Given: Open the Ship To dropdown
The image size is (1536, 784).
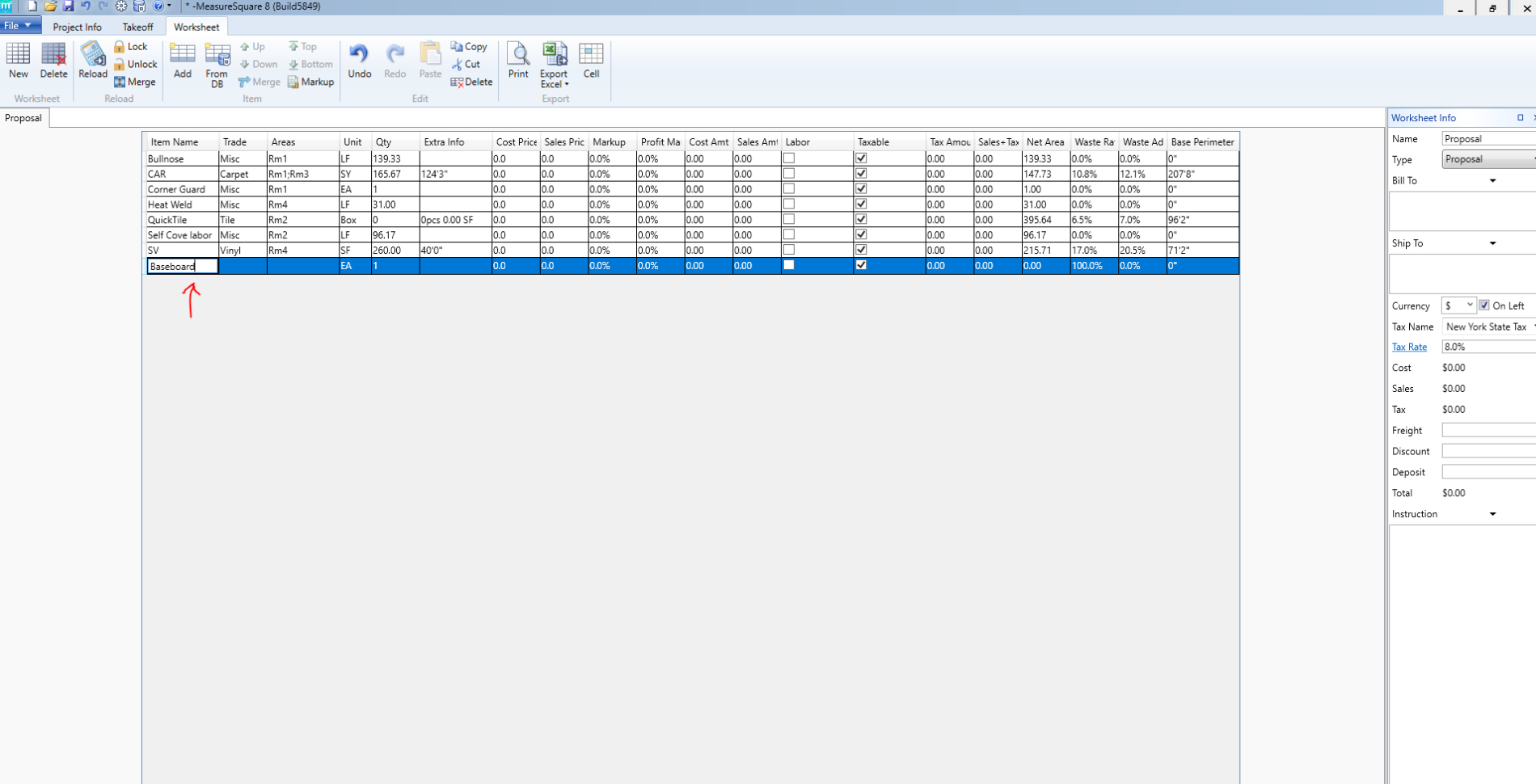Looking at the screenshot, I should (x=1493, y=242).
